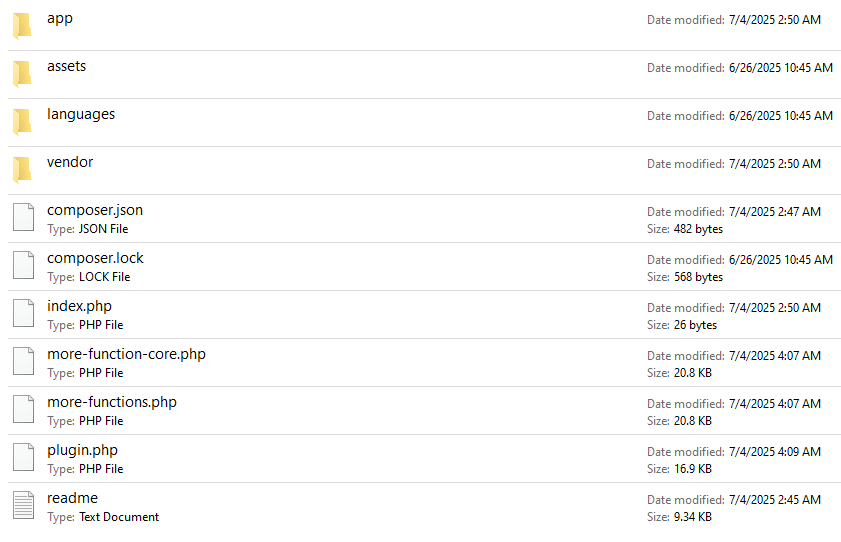841x542 pixels.
Task: Click the languages folder icon
Action: 22,121
